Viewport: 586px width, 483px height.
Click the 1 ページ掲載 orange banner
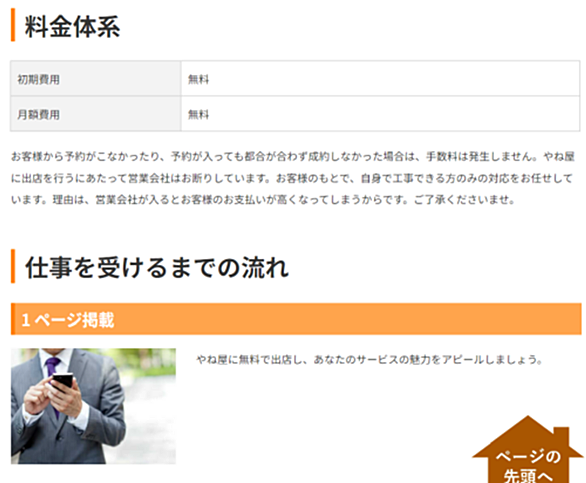point(296,319)
